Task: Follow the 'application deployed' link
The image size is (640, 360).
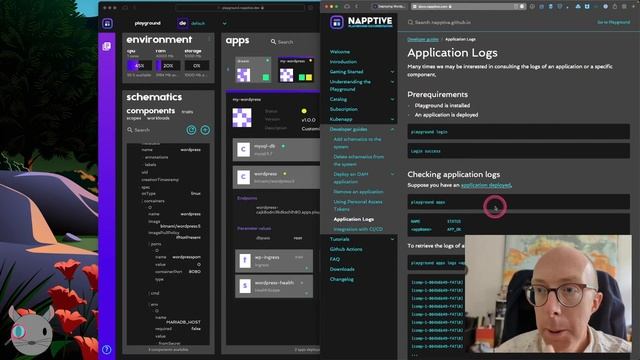Action: [486, 185]
